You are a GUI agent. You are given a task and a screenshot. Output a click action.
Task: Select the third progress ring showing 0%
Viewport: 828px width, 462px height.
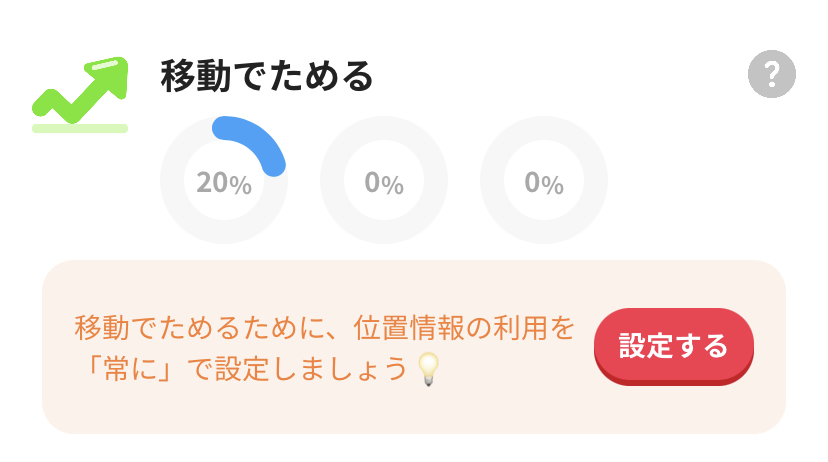point(544,180)
